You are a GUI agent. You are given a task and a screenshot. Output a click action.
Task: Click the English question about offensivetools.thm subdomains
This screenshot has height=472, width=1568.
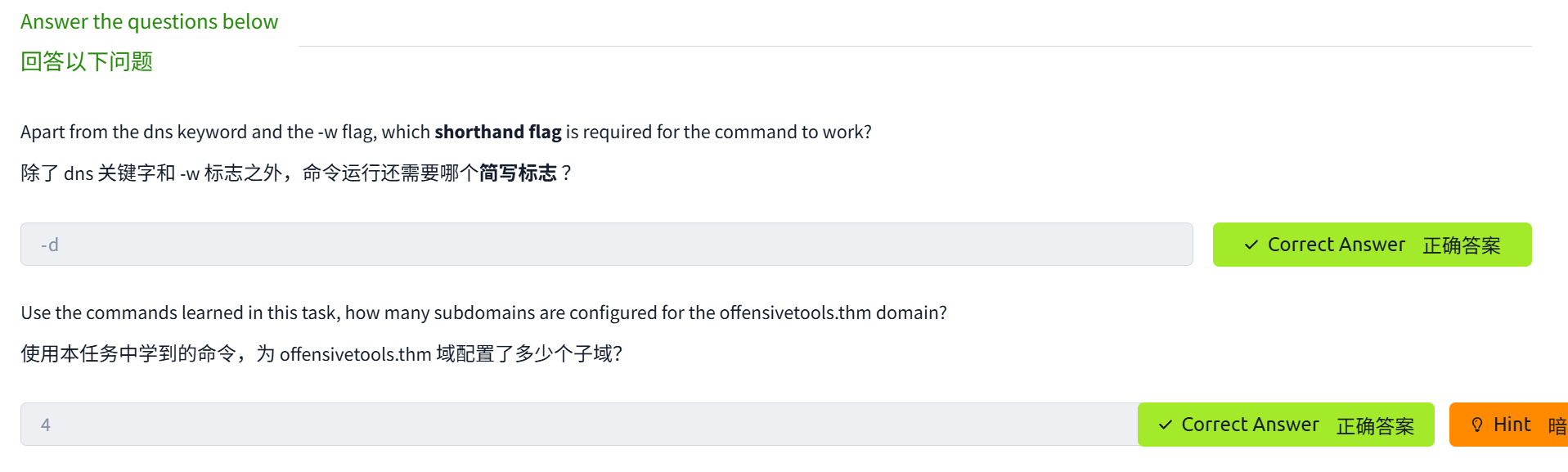(483, 313)
